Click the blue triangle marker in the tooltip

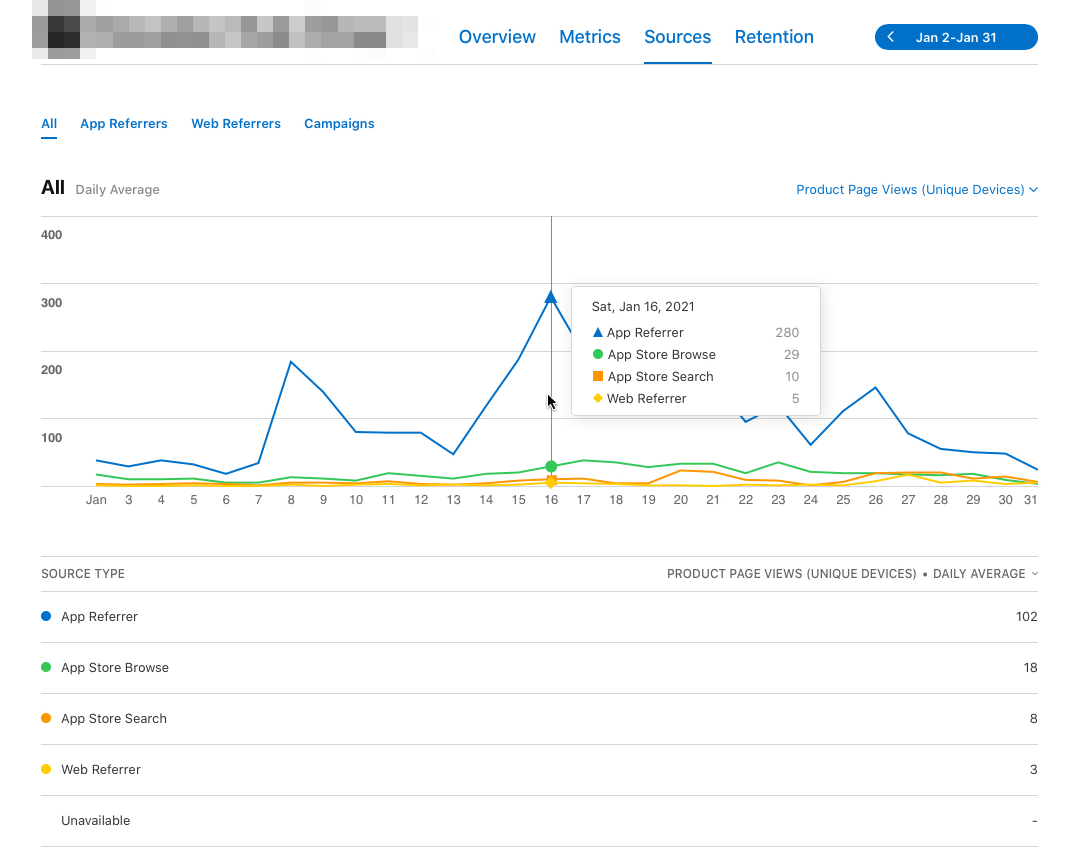point(598,331)
